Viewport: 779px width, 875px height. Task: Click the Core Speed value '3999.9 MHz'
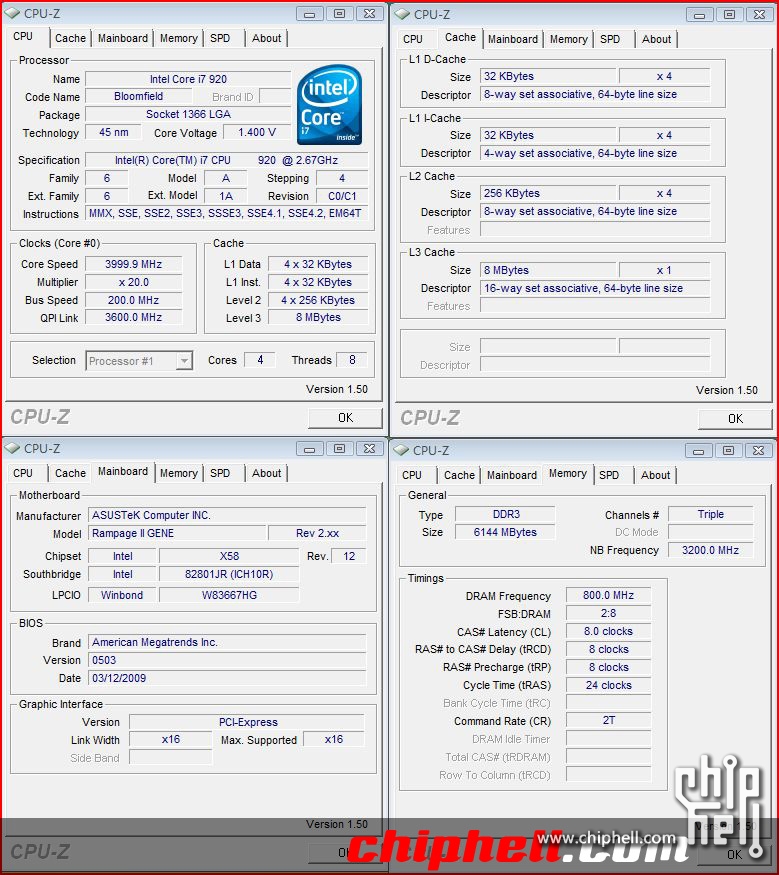[x=133, y=264]
